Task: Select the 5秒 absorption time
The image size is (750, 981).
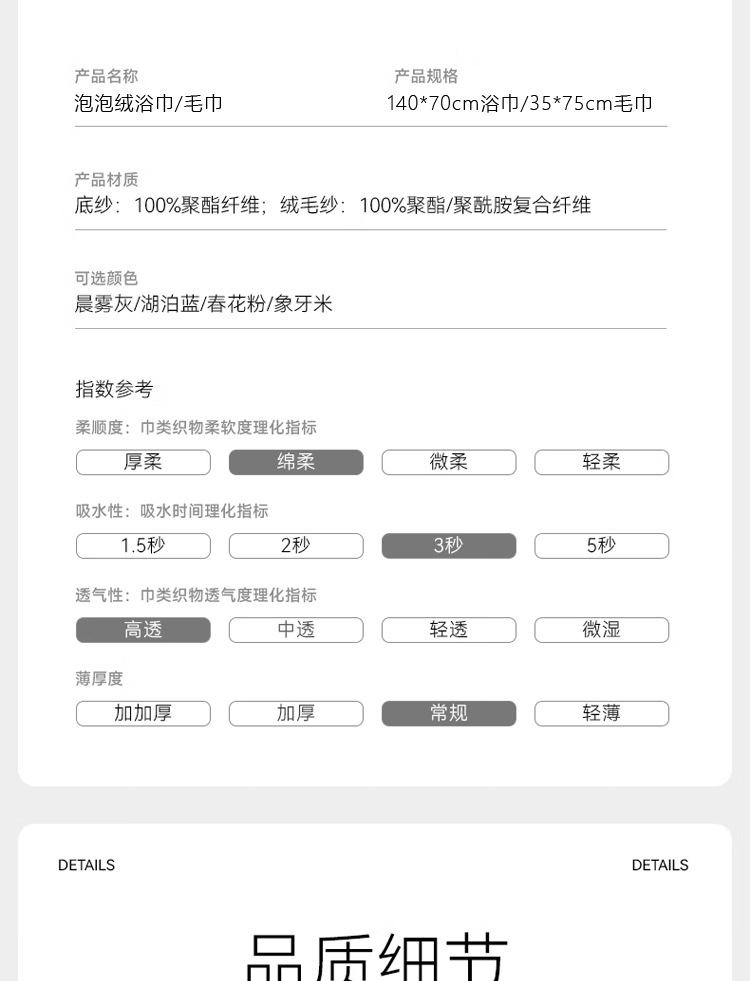Action: [x=601, y=546]
